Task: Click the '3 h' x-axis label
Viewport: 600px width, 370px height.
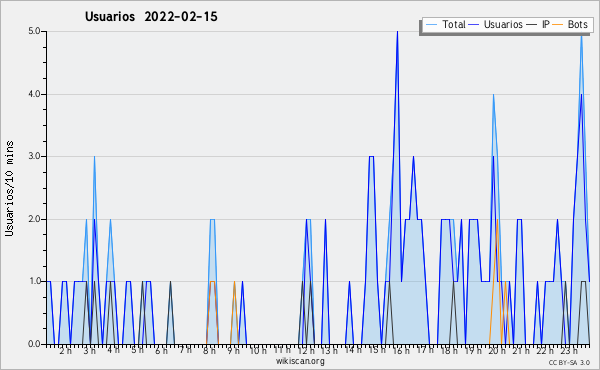Action: coord(90,351)
